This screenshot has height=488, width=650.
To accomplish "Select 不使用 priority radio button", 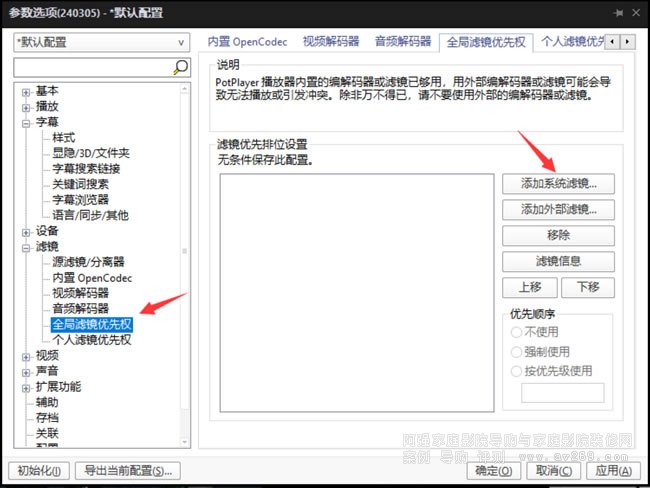I will tap(517, 332).
